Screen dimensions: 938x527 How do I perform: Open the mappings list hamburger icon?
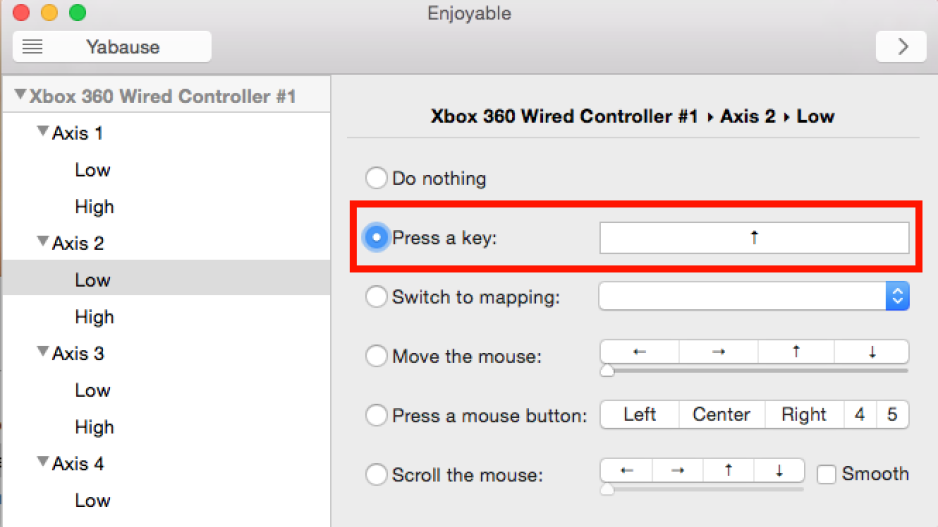(32, 46)
